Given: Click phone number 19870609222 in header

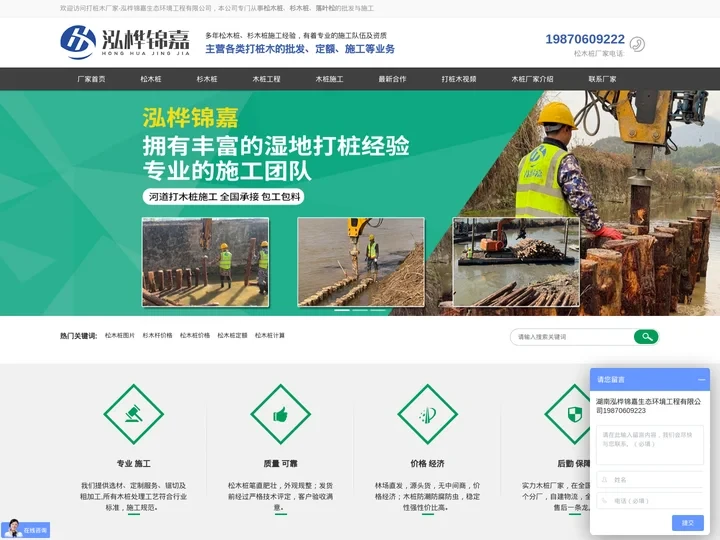Looking at the screenshot, I should [x=585, y=39].
